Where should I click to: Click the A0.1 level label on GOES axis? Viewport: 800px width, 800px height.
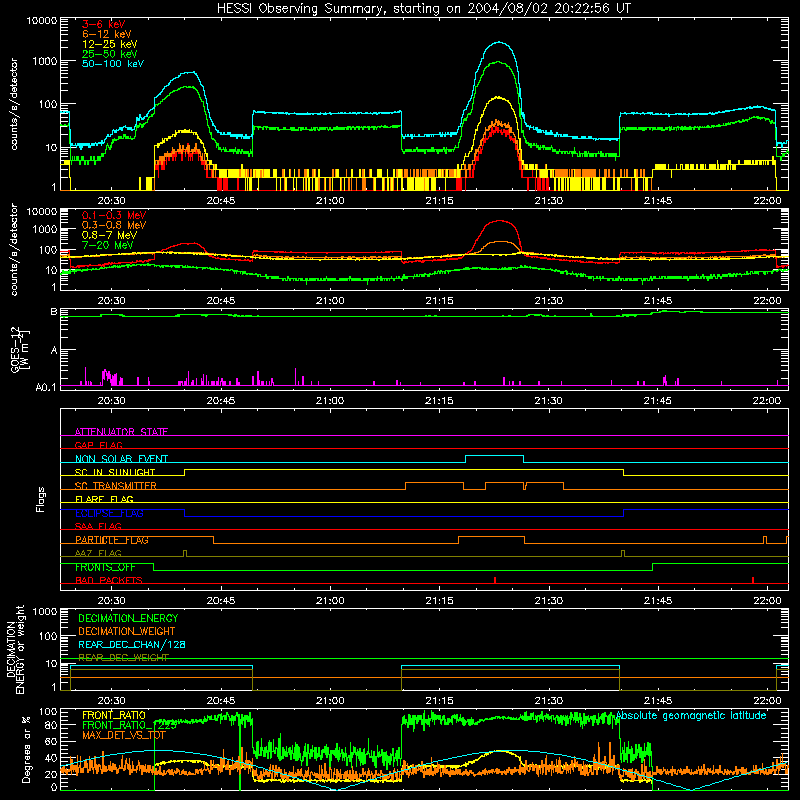pos(46,387)
